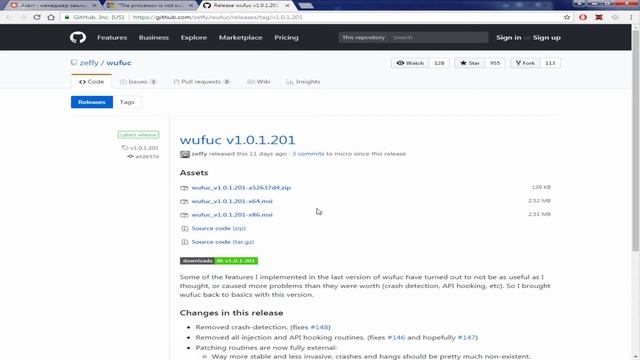Click the 'Latest release' label
640x360 pixels.
click(138, 135)
